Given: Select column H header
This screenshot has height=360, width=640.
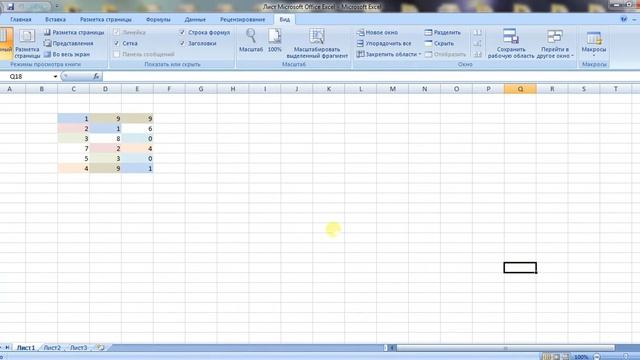Looking at the screenshot, I should 233,89.
